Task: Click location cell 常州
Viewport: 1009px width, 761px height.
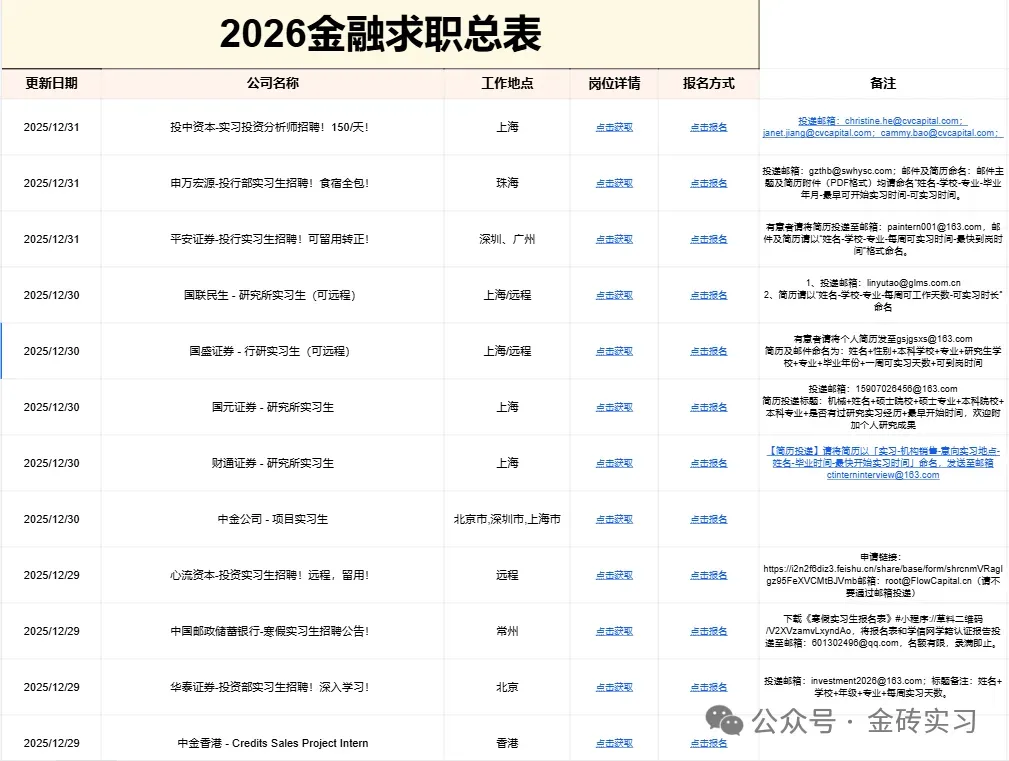Action: (x=507, y=631)
